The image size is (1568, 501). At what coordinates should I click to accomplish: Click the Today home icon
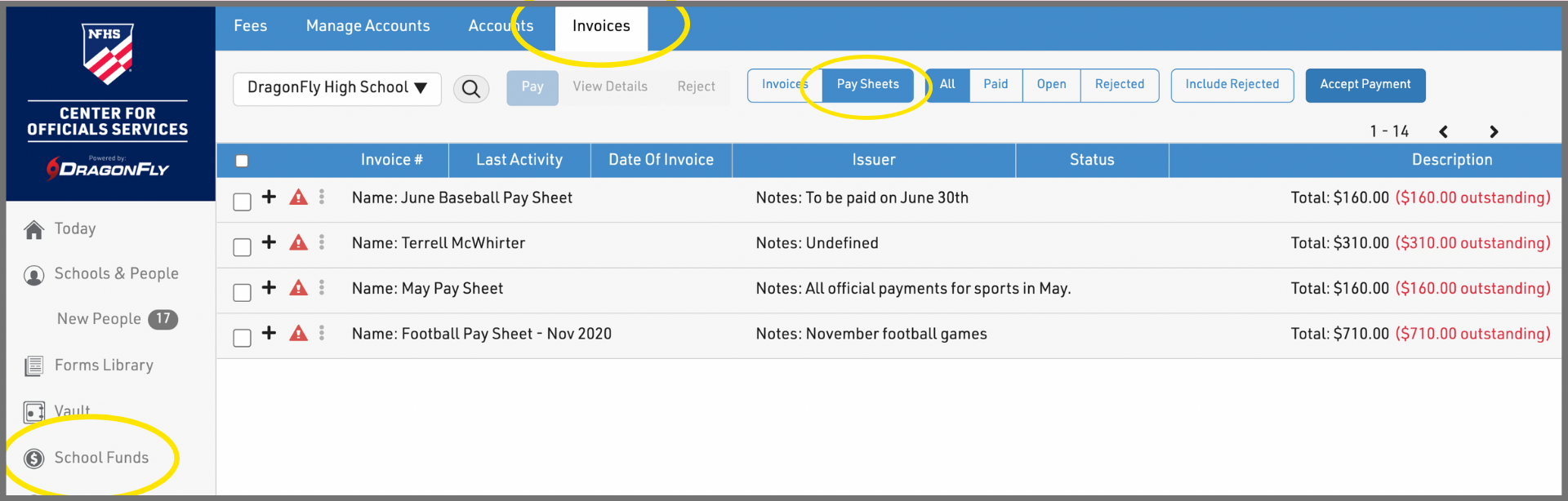point(33,230)
